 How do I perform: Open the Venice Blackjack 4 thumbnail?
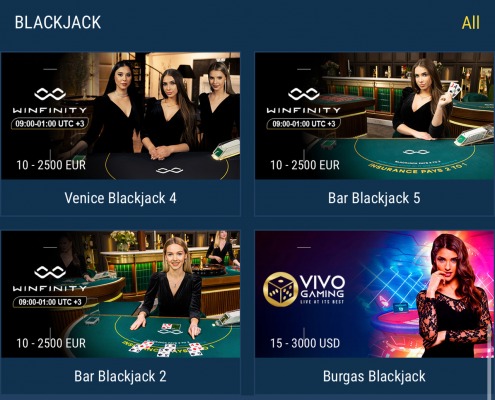pos(120,116)
